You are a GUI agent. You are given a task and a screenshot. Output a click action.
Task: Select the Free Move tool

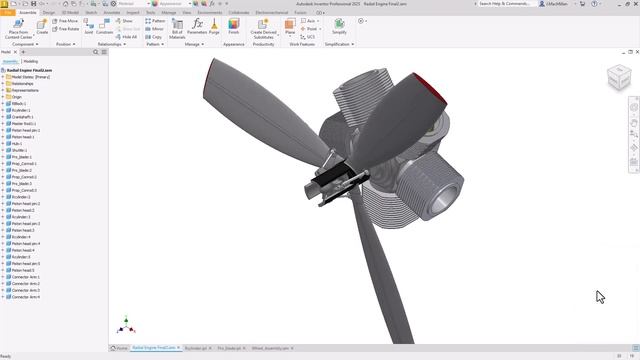[x=65, y=21]
